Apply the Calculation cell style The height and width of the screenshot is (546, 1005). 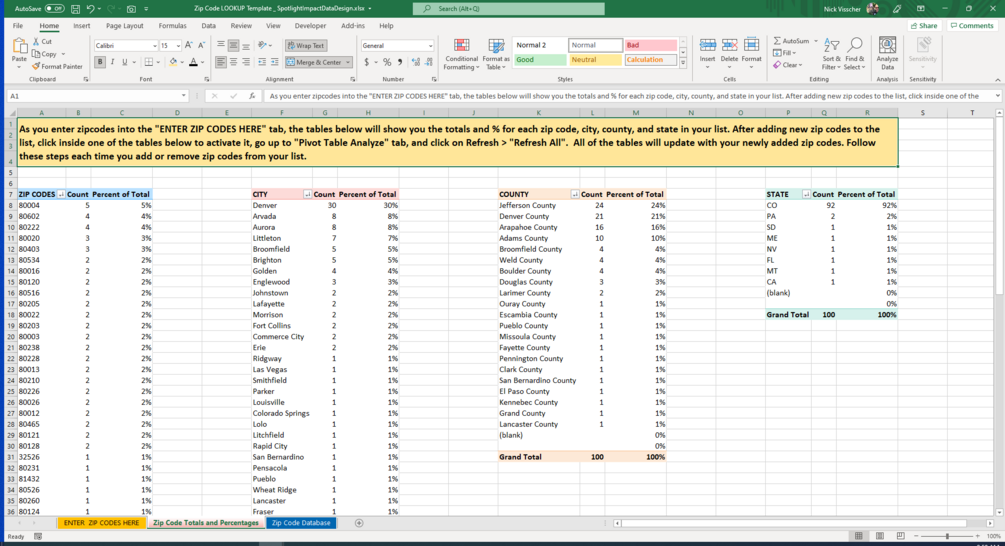(651, 60)
